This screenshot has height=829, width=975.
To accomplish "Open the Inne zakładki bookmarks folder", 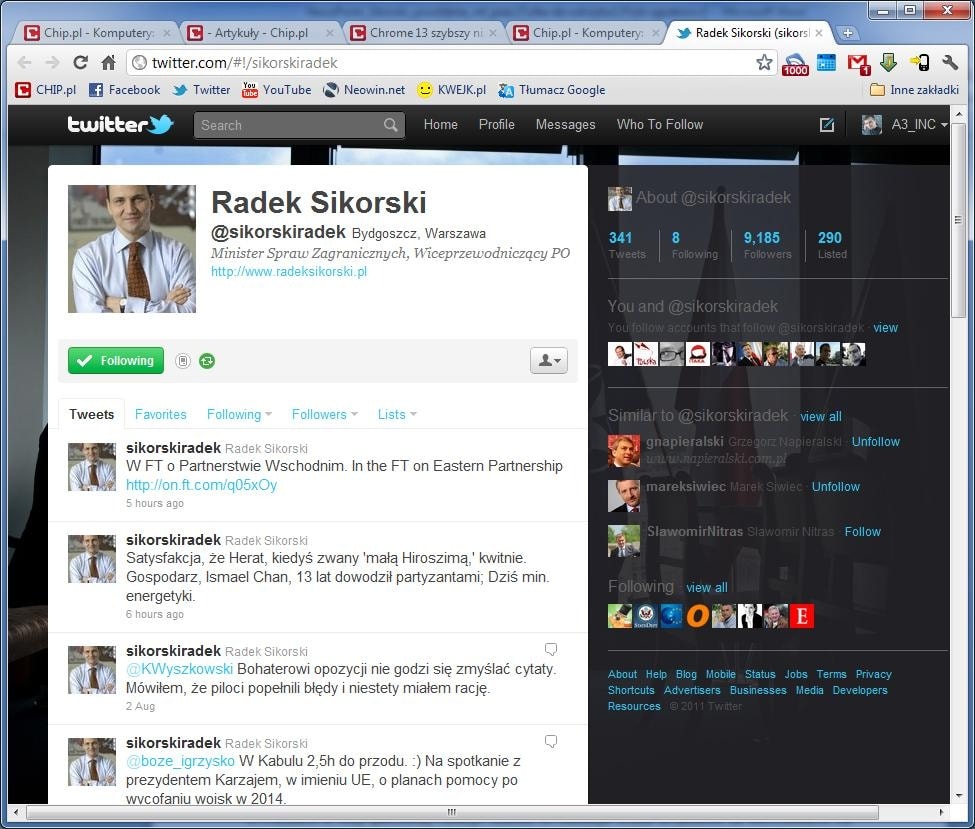I will [x=914, y=90].
